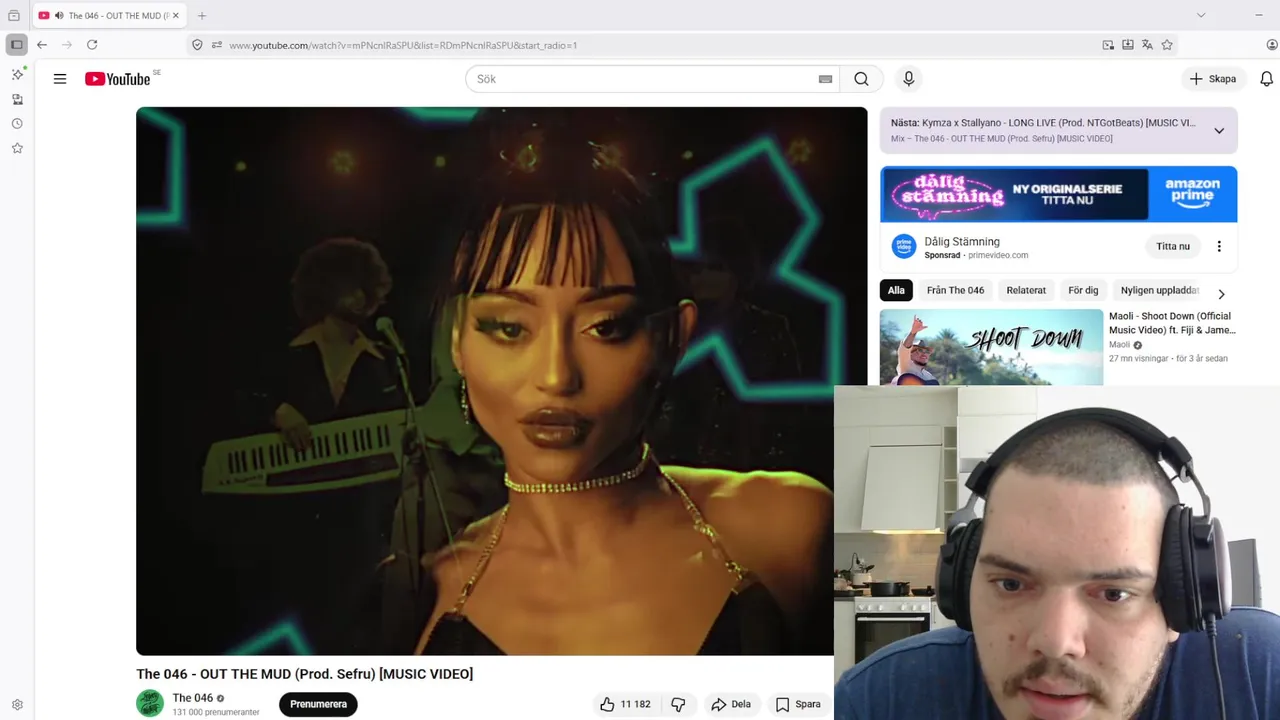Click the Dålig Stämning Amazon Prime banner
The height and width of the screenshot is (720, 1280).
pos(1058,194)
